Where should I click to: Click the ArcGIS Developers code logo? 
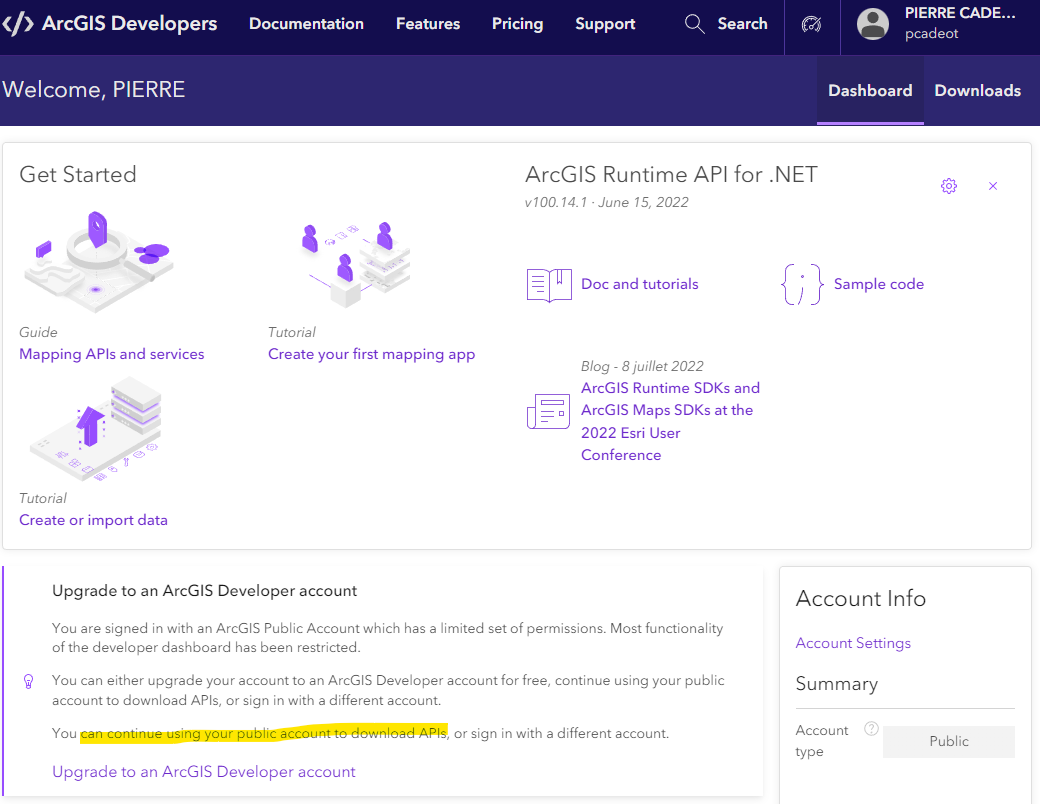(x=16, y=23)
